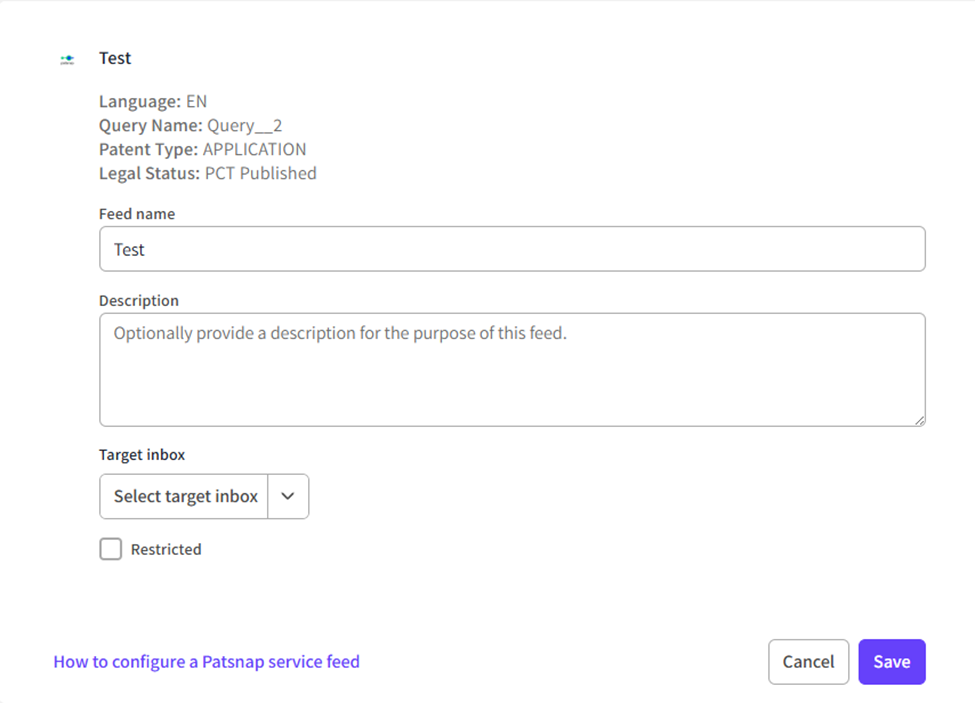Click the APPLICATION patent type value
Screen dimensions: 975x703
pos(254,149)
